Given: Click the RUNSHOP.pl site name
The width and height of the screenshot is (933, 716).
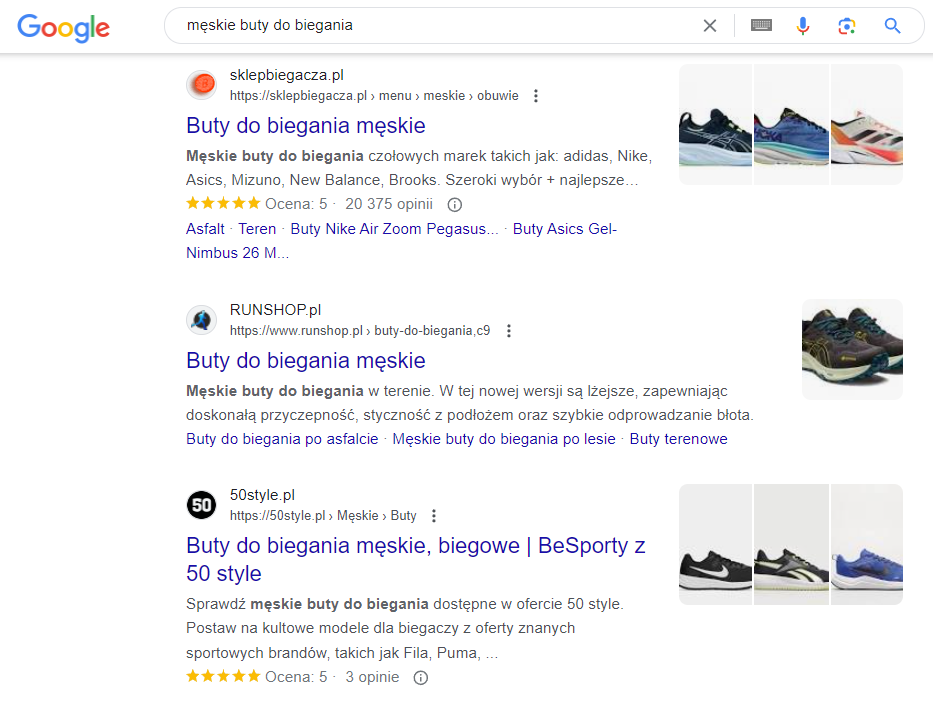Looking at the screenshot, I should (275, 310).
